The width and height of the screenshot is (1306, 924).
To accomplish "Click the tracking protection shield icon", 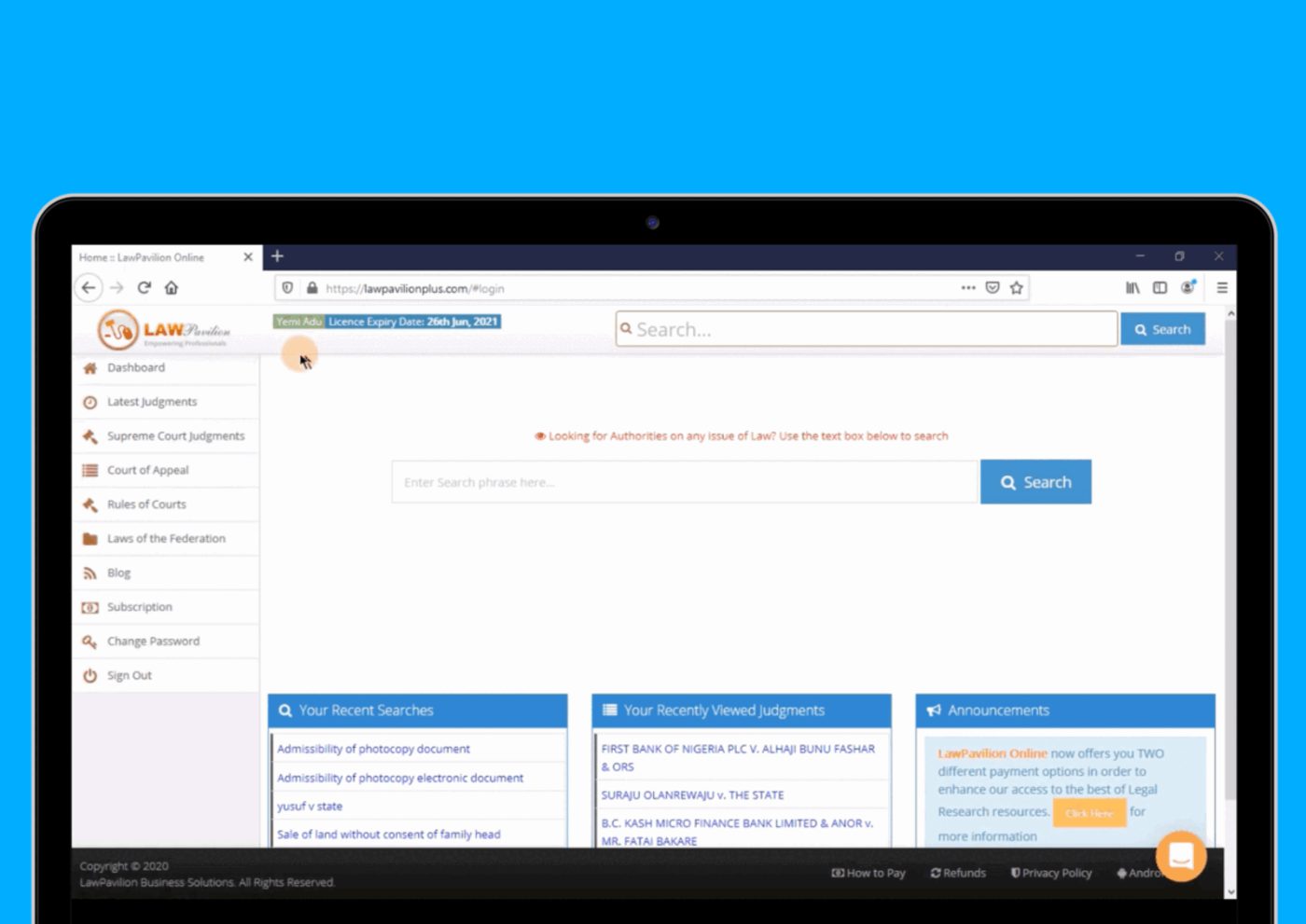I will pyautogui.click(x=287, y=288).
